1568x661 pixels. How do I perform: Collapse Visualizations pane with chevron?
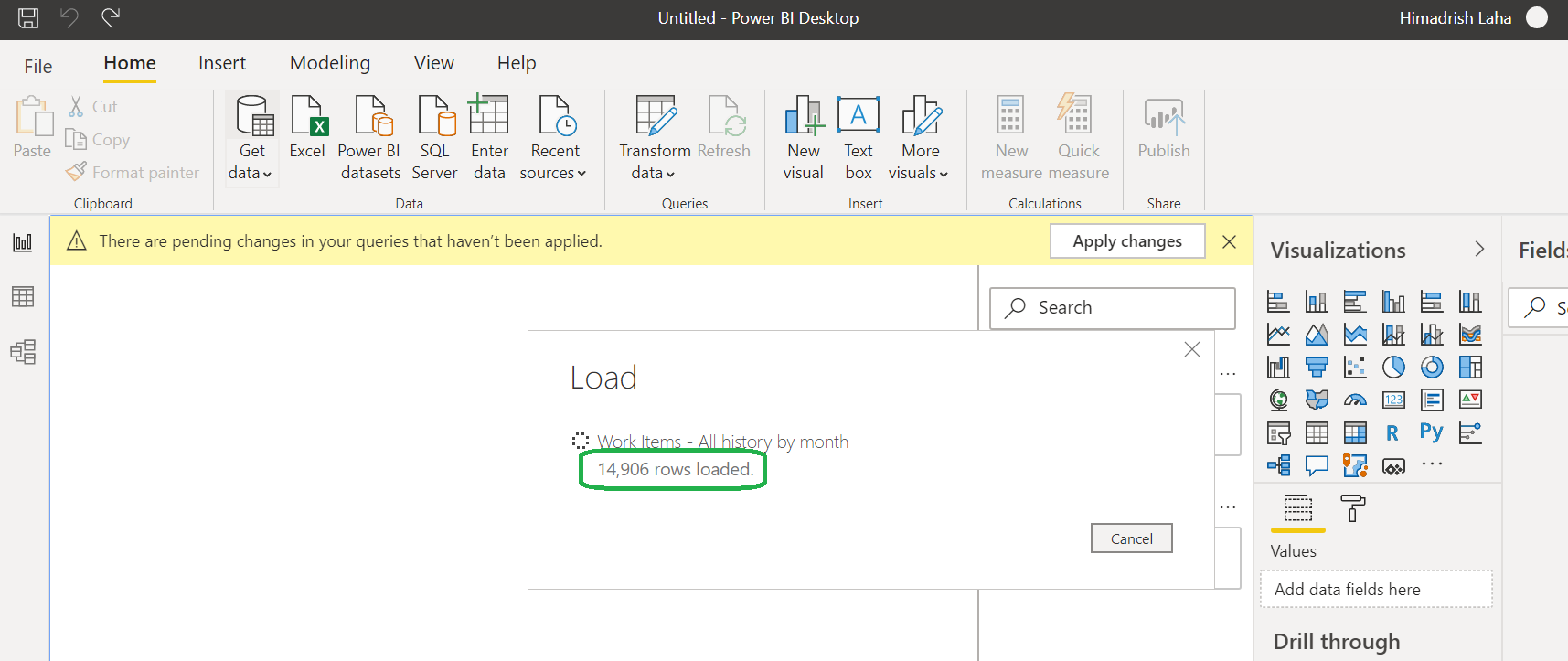pyautogui.click(x=1479, y=250)
